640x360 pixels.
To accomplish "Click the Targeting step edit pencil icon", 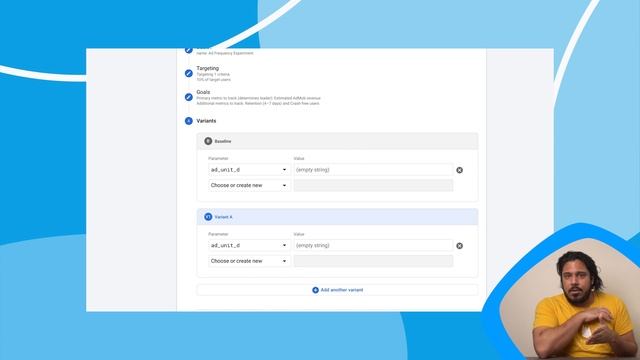I will (x=189, y=73).
